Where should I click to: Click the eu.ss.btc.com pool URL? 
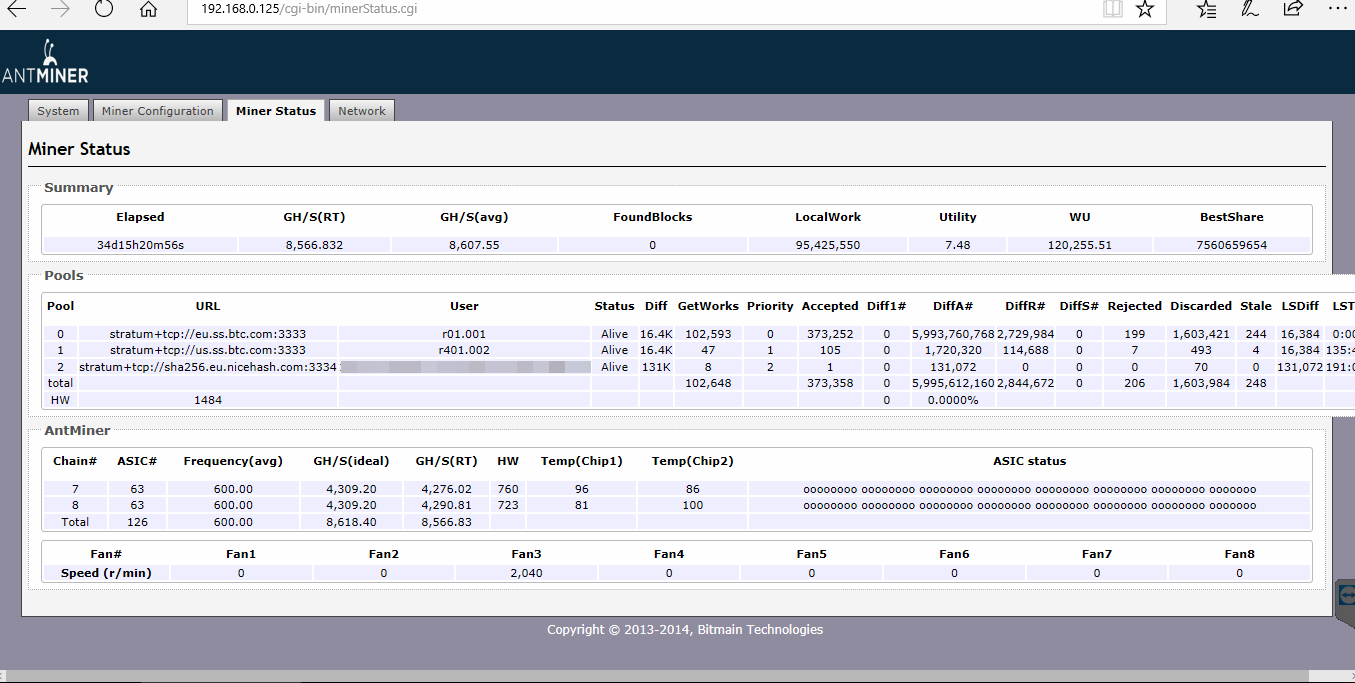pyautogui.click(x=208, y=334)
